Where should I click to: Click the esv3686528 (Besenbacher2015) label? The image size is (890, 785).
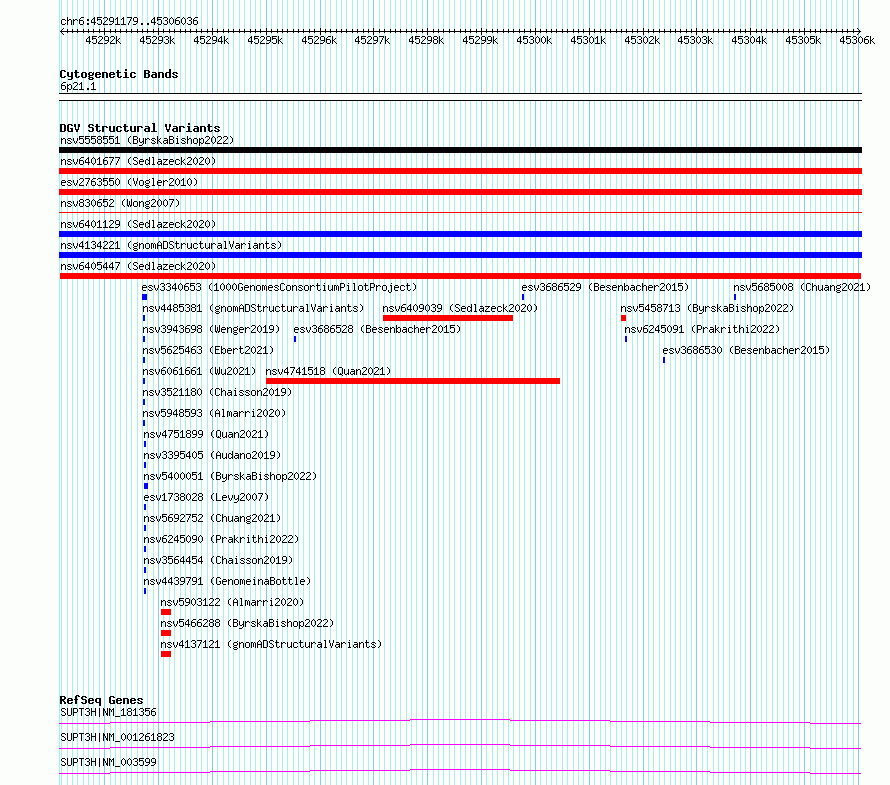[377, 329]
